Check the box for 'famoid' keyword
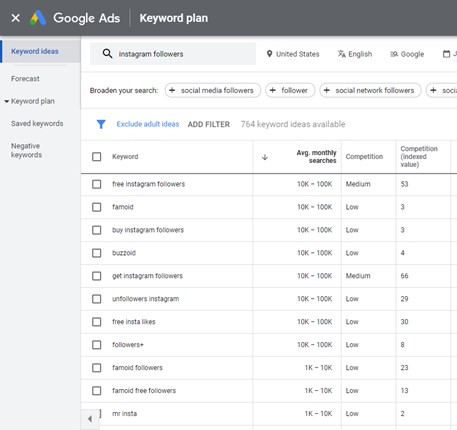 [x=97, y=207]
